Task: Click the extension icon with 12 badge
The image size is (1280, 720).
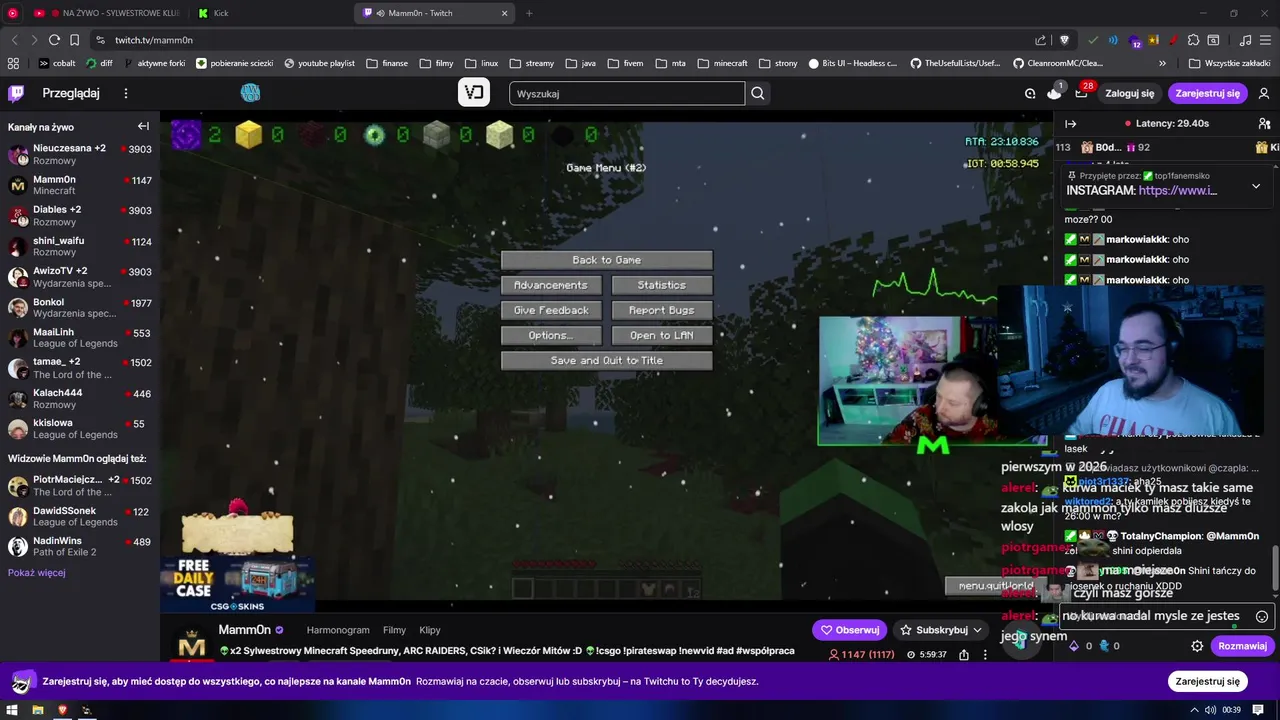Action: (1134, 41)
